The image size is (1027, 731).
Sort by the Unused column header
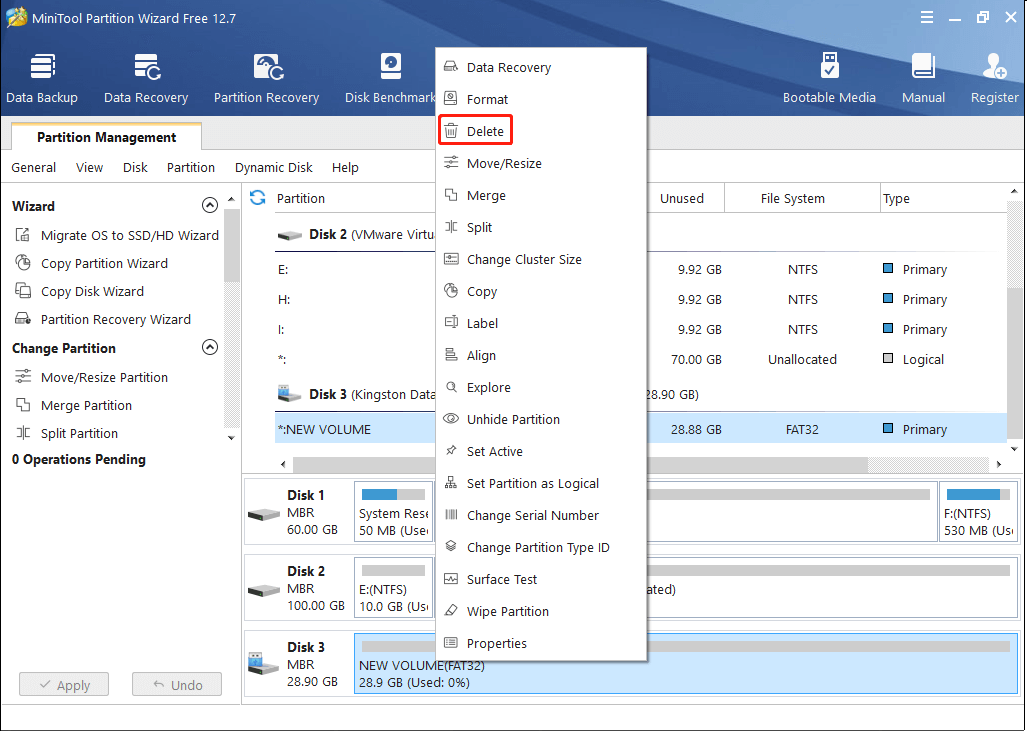[682, 198]
